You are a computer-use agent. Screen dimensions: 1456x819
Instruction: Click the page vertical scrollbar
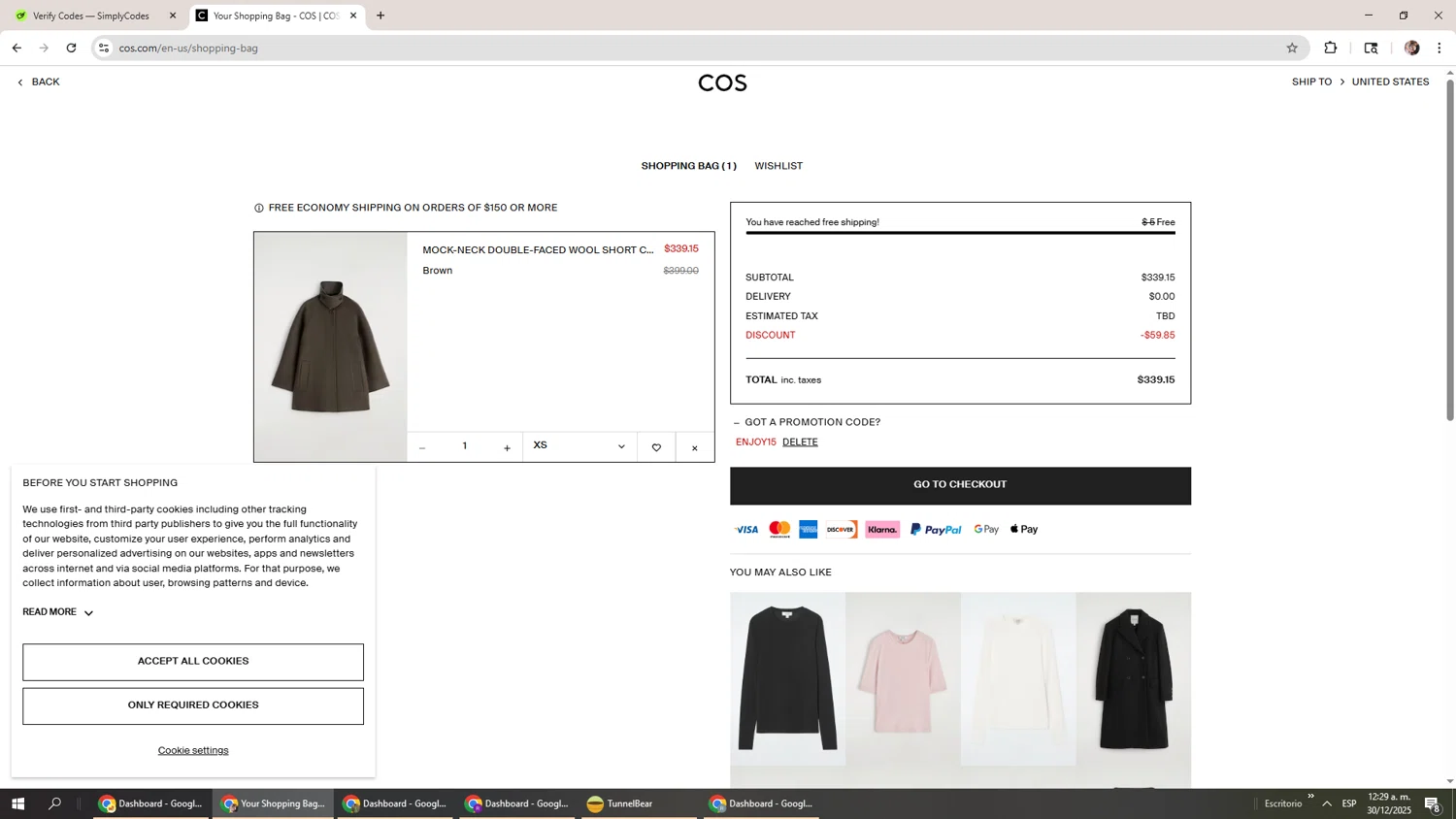(x=1450, y=249)
